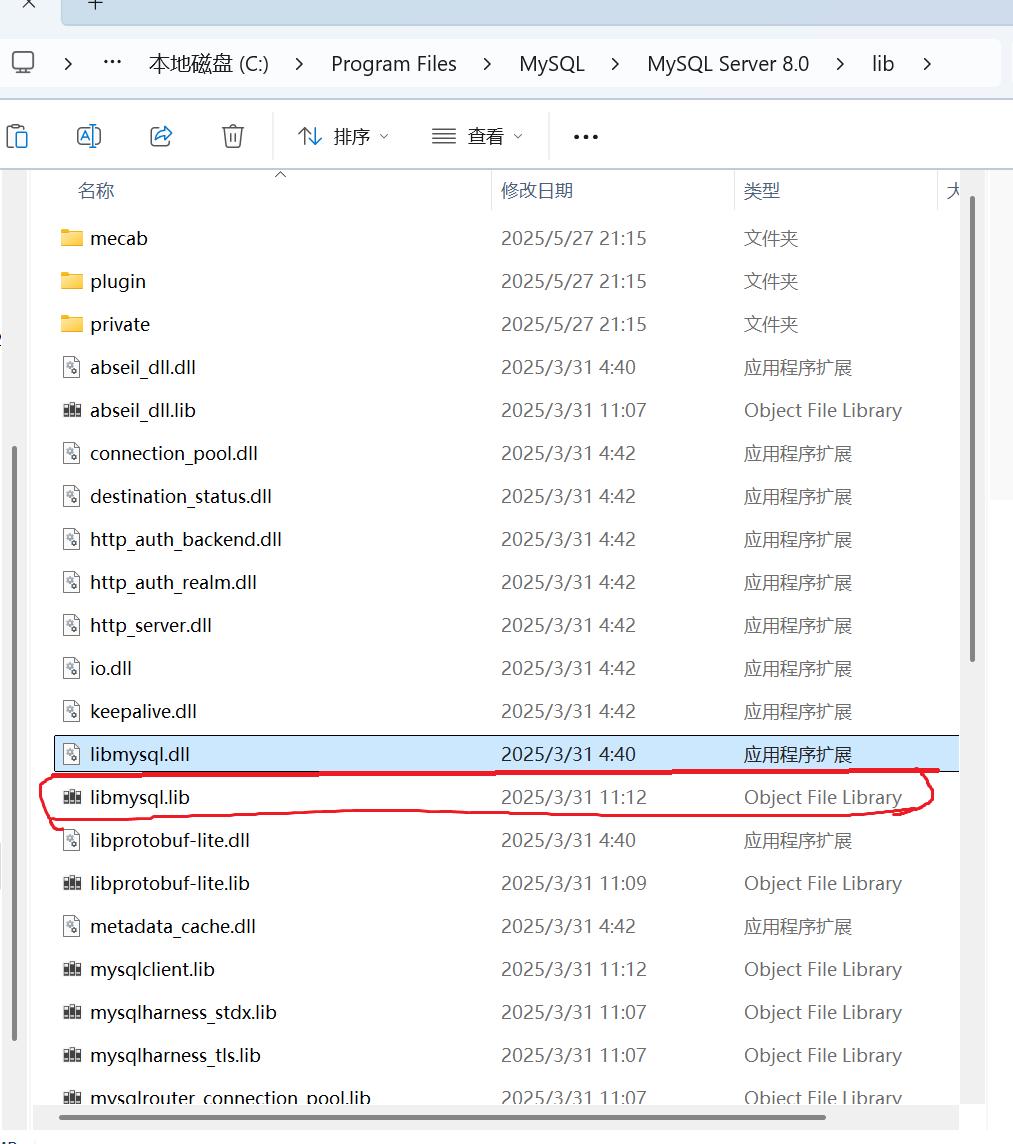Select the io.dll file icon
The width and height of the screenshot is (1013, 1144).
(x=72, y=668)
